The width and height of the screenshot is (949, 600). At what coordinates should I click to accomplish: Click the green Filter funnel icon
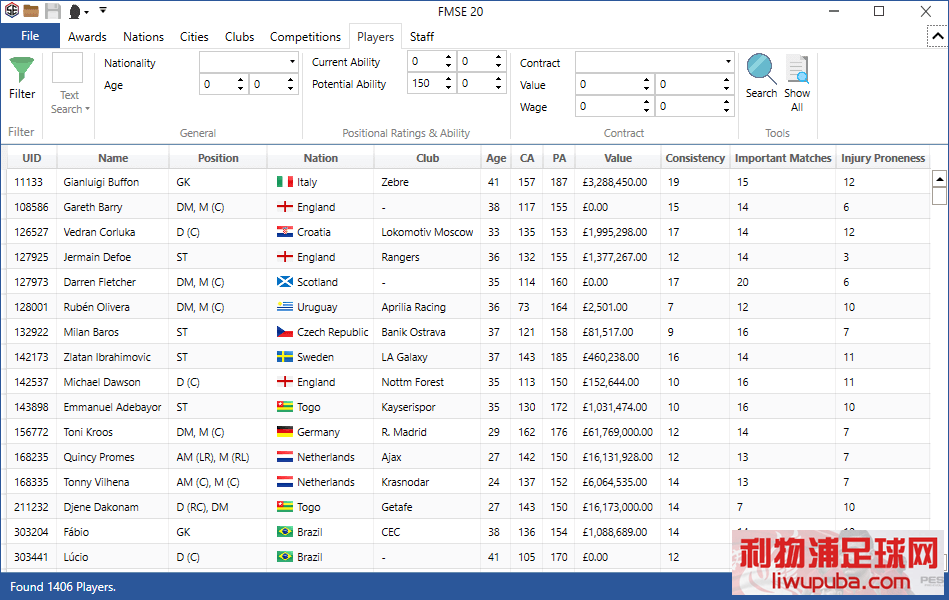click(x=22, y=70)
